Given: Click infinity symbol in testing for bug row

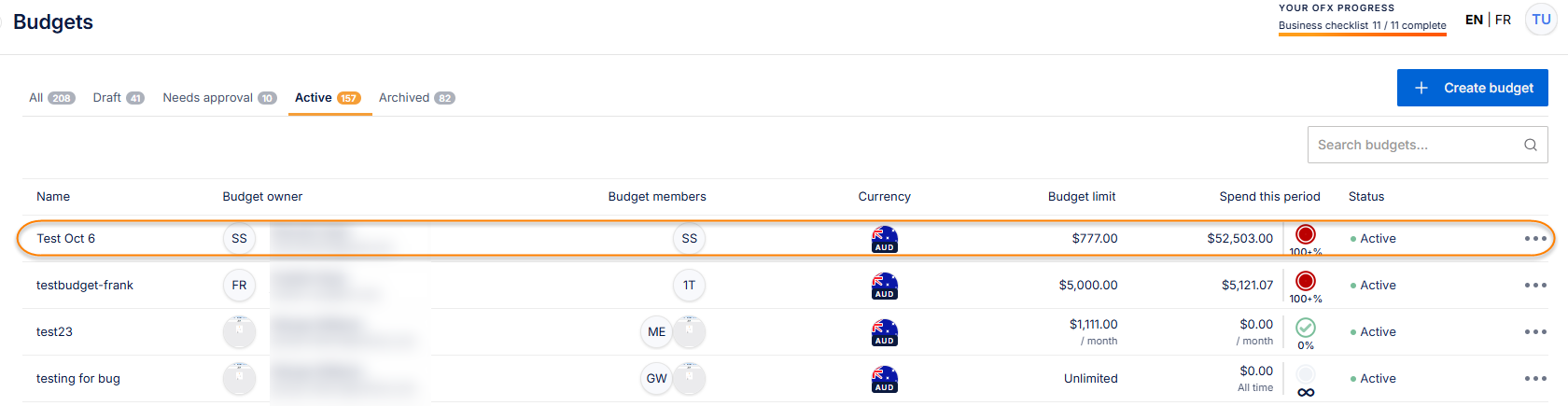Looking at the screenshot, I should pyautogui.click(x=1306, y=392).
